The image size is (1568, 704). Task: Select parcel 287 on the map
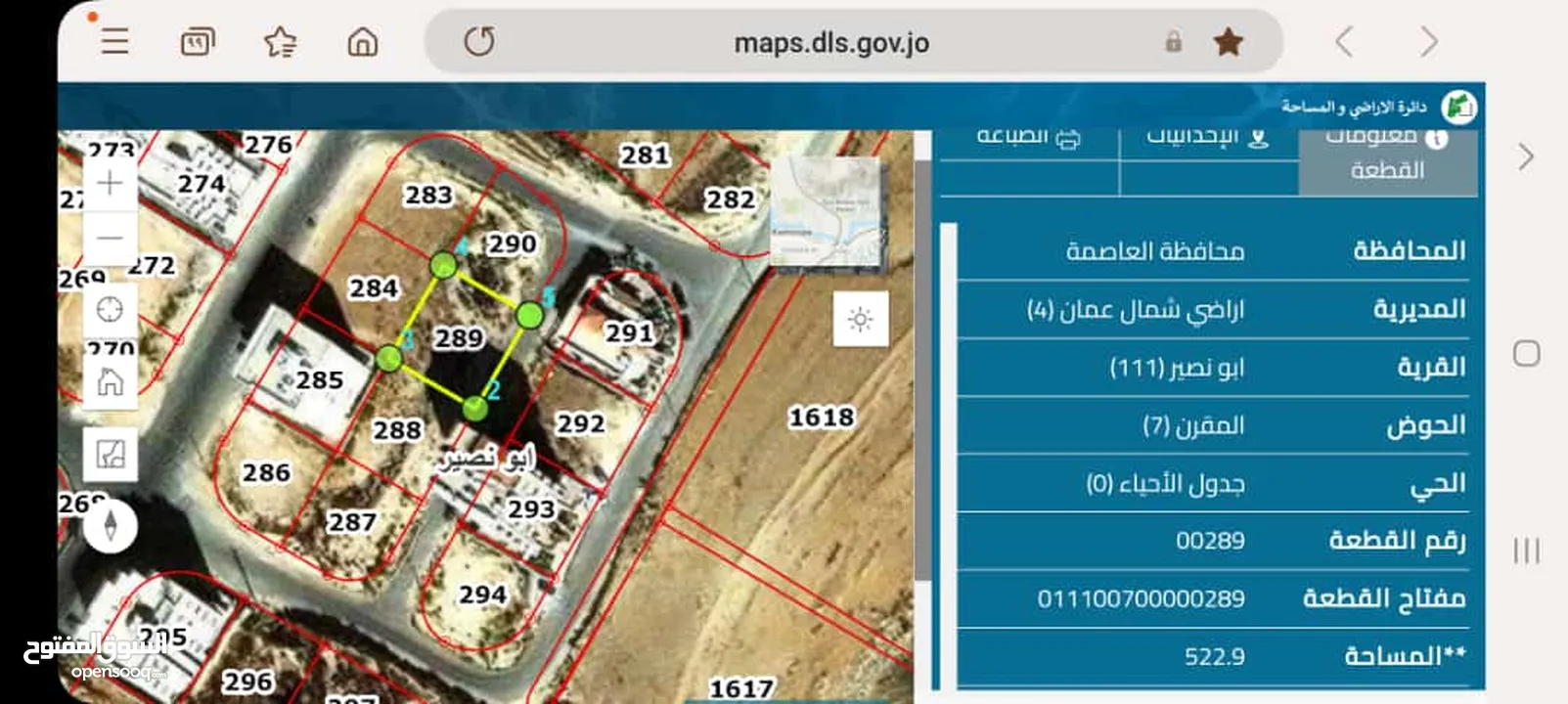(x=351, y=522)
